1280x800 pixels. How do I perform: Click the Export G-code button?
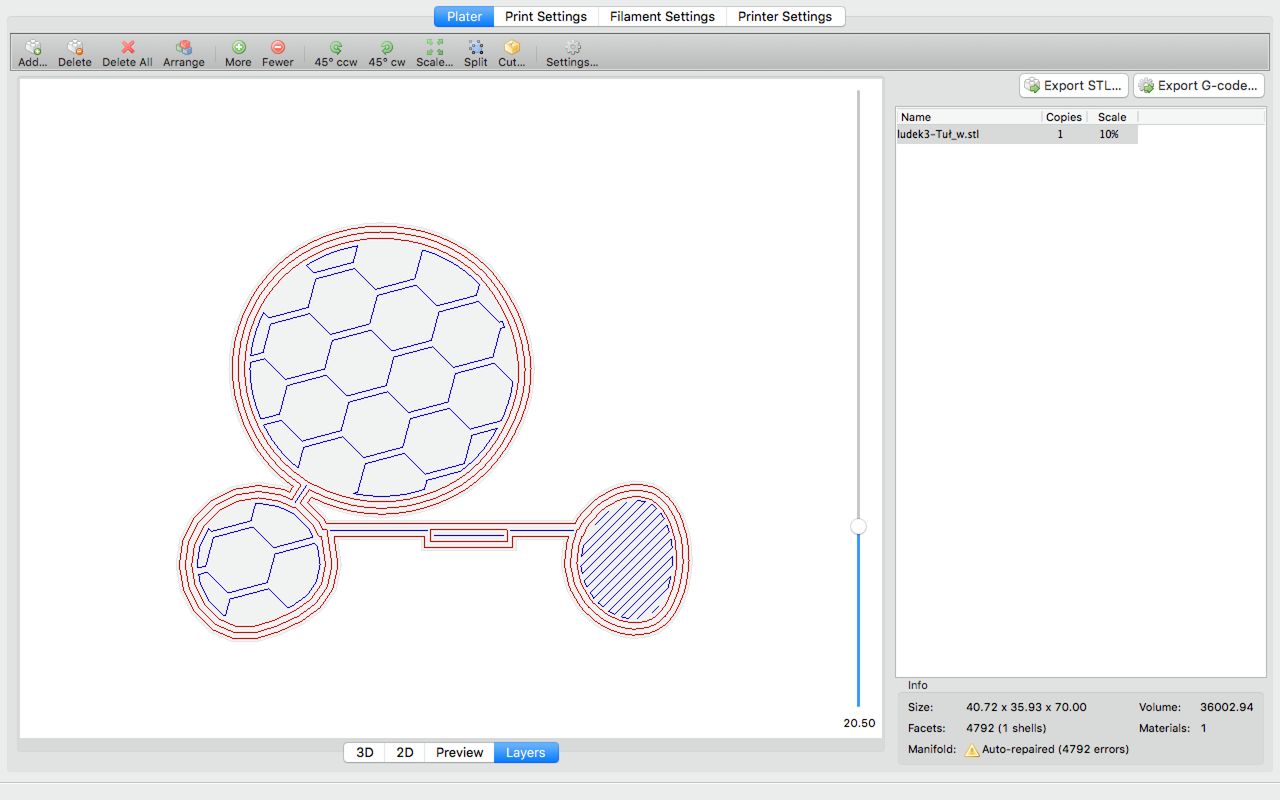click(1198, 86)
